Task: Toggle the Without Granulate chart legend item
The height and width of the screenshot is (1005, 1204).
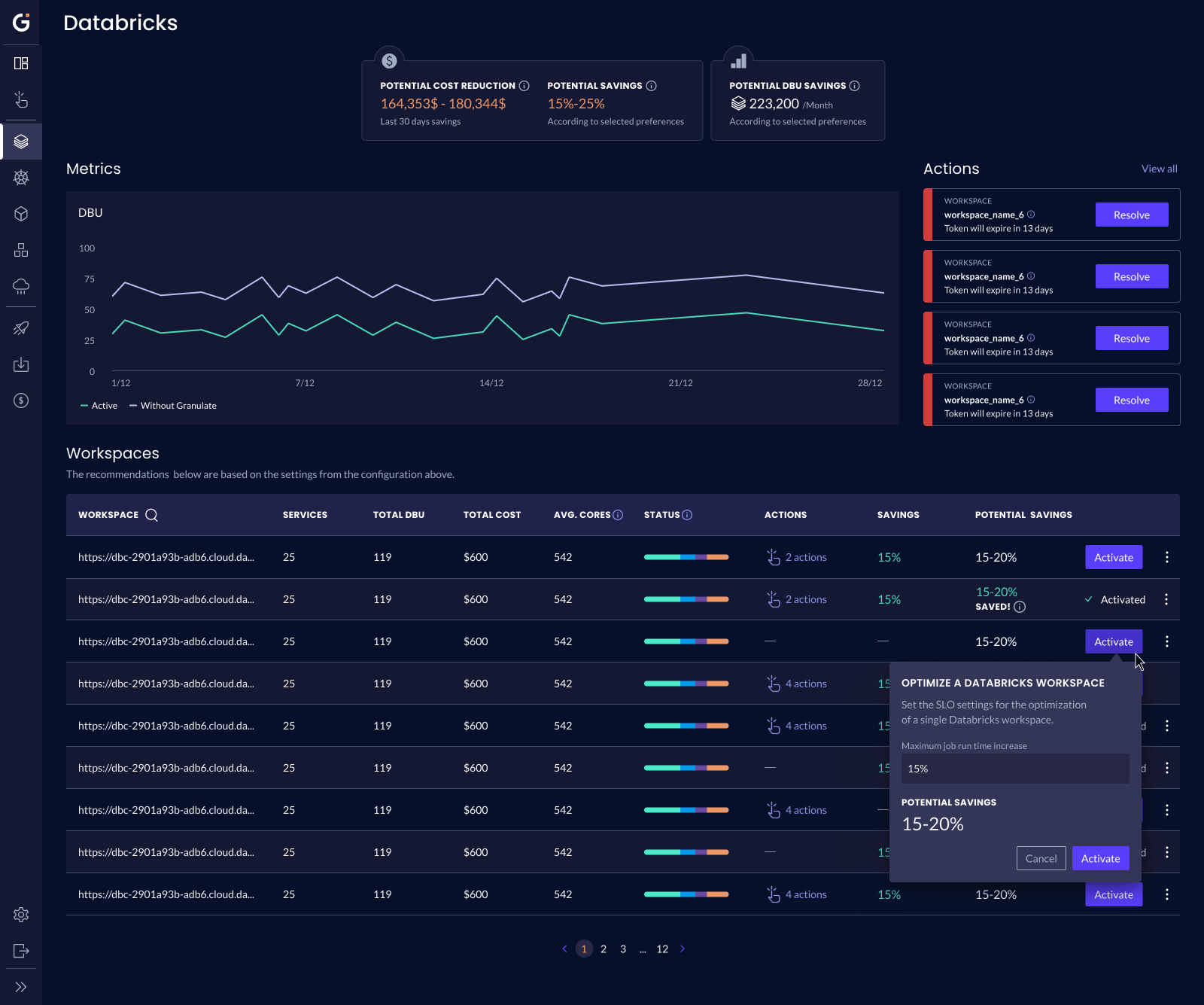Action: coord(172,405)
